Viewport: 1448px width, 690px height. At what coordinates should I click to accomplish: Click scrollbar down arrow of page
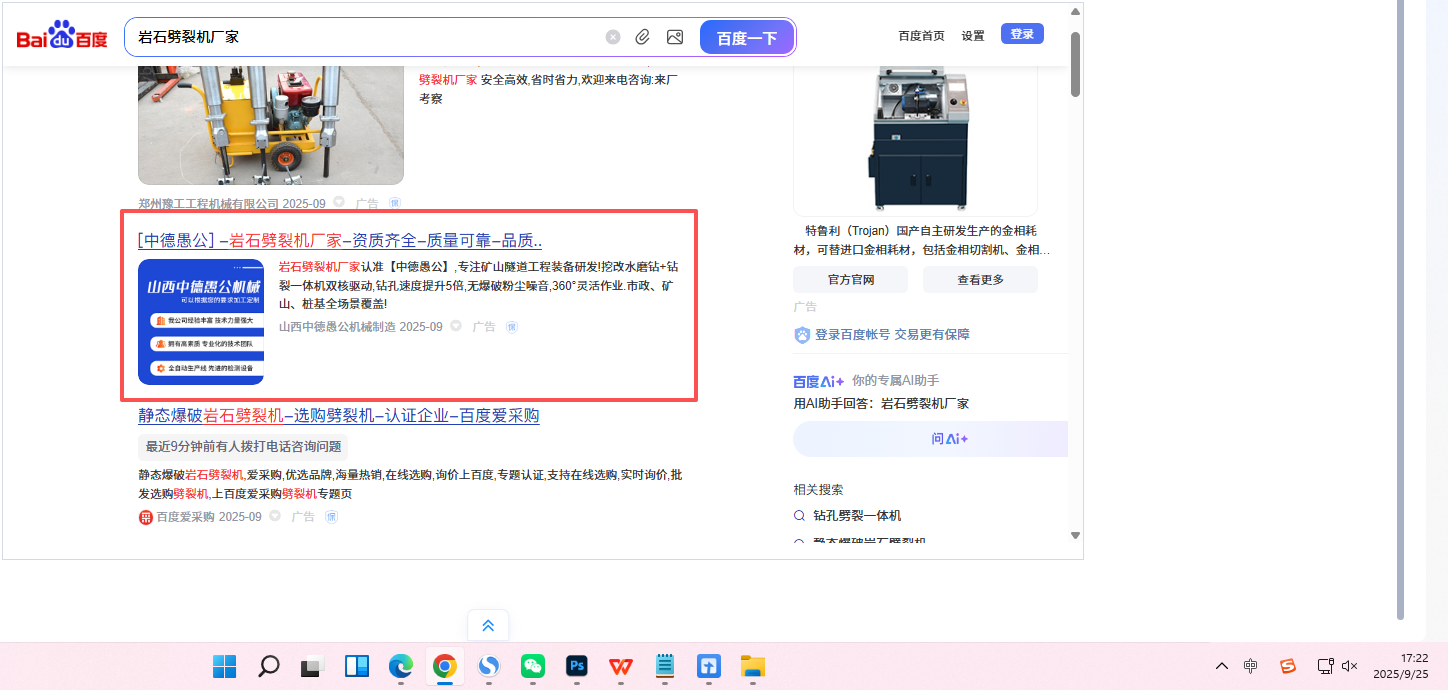[1075, 536]
